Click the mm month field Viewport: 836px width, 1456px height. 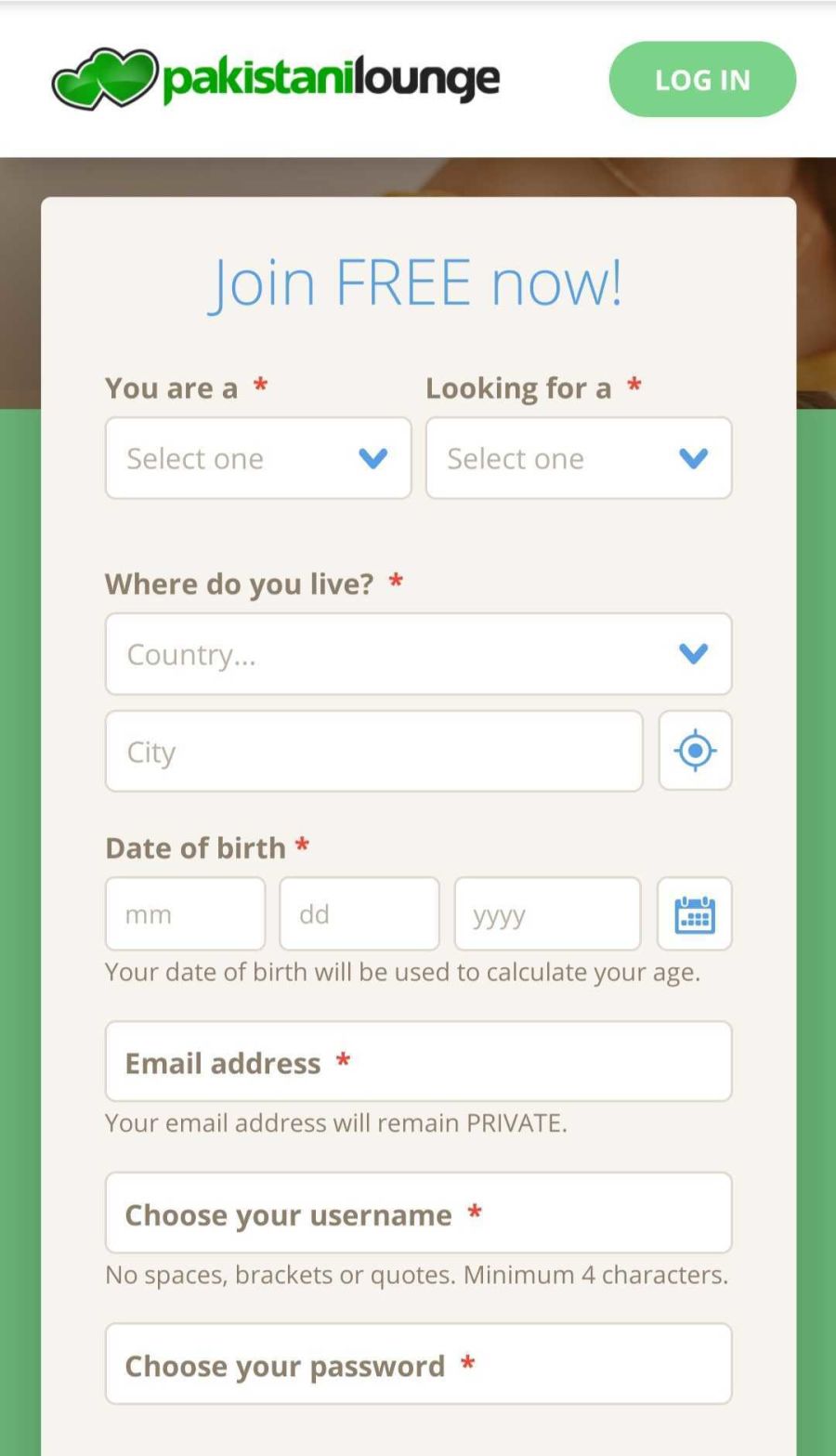click(185, 913)
